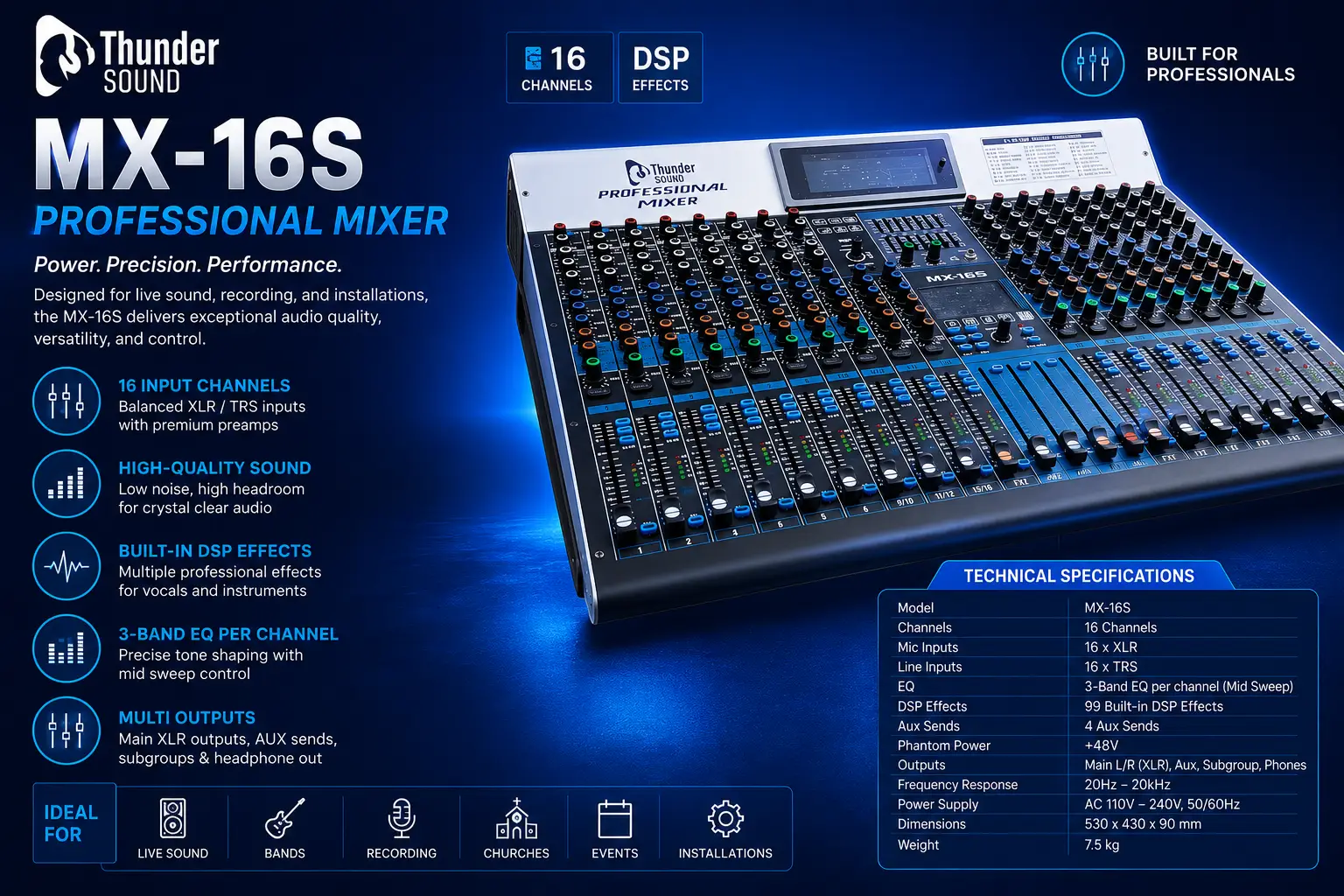This screenshot has height=896, width=1344.
Task: Click the "16 x TRS" spec value
Action: click(1110, 667)
